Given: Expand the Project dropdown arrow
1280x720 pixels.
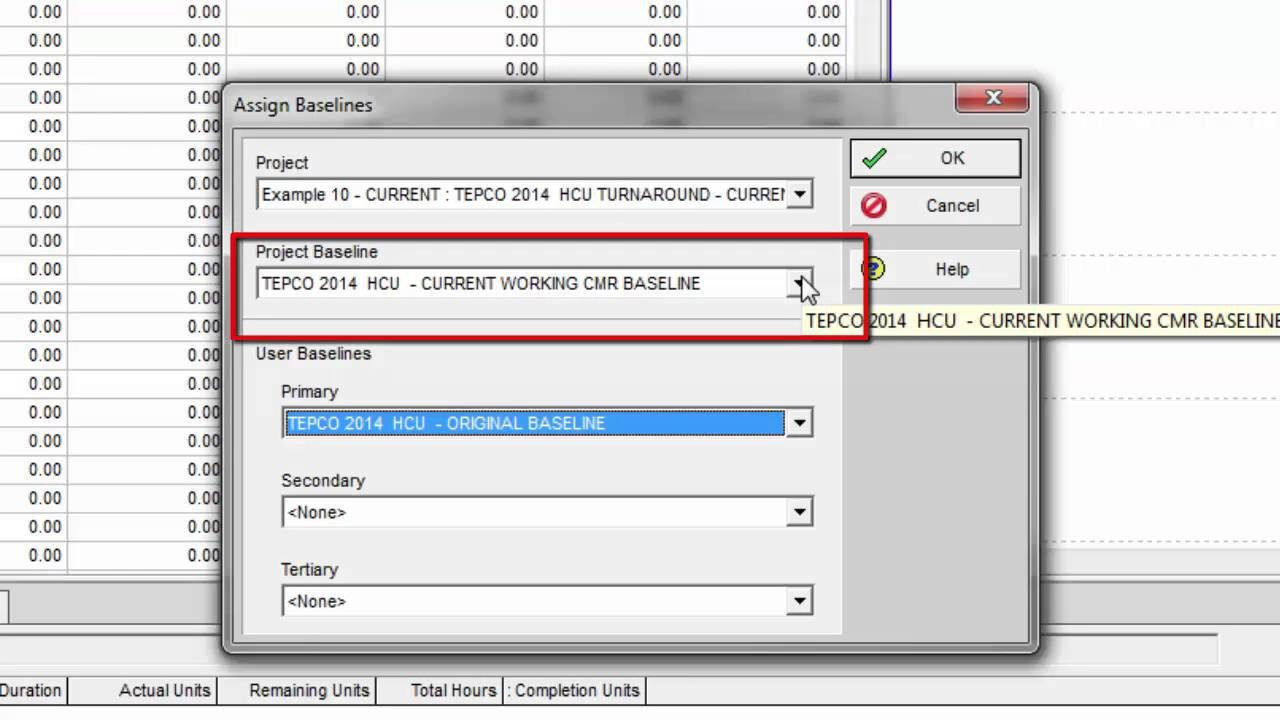Looking at the screenshot, I should point(799,195).
